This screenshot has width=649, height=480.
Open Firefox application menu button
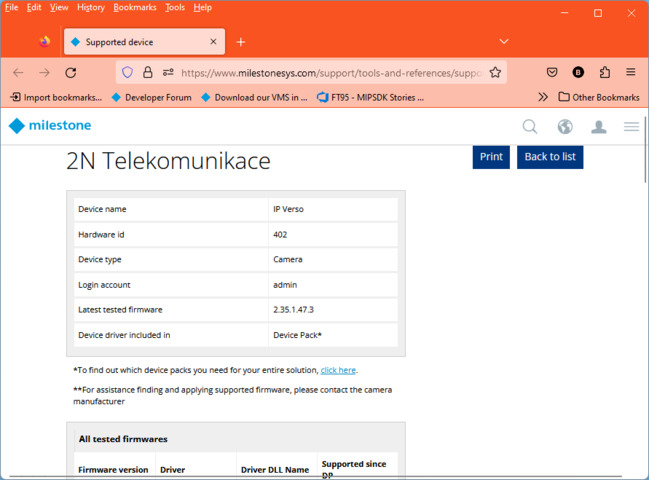631,73
